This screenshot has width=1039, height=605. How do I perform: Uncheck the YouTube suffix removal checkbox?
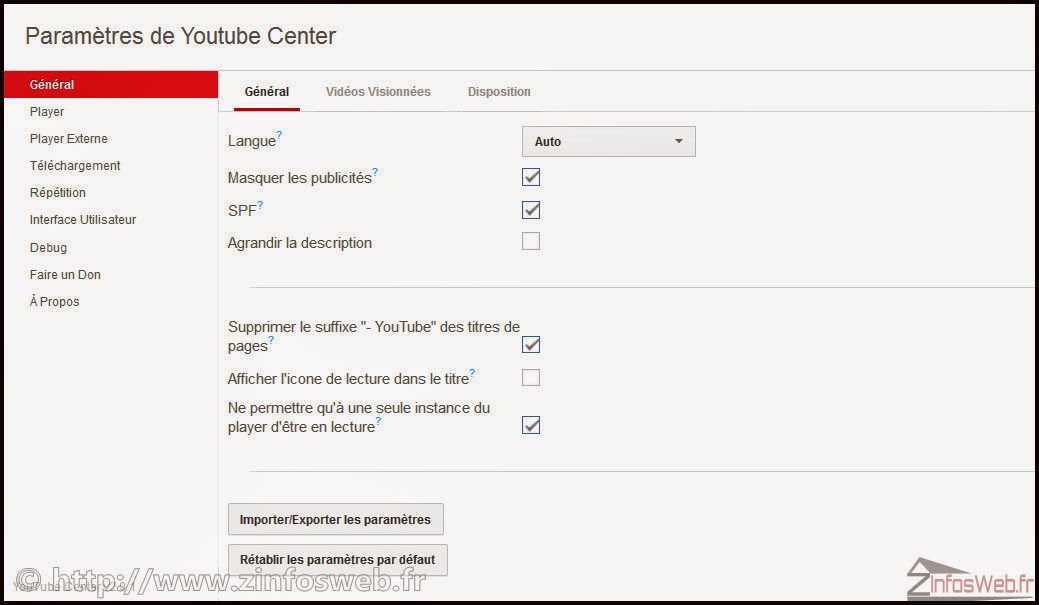[x=531, y=344]
